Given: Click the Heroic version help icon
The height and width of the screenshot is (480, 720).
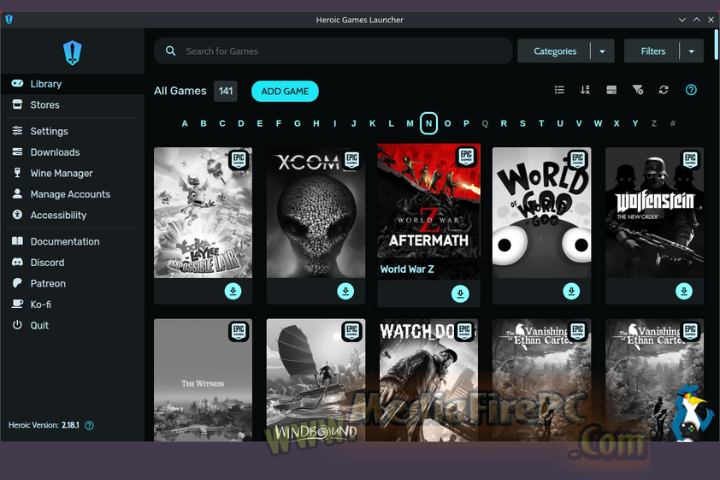Looking at the screenshot, I should (90, 426).
